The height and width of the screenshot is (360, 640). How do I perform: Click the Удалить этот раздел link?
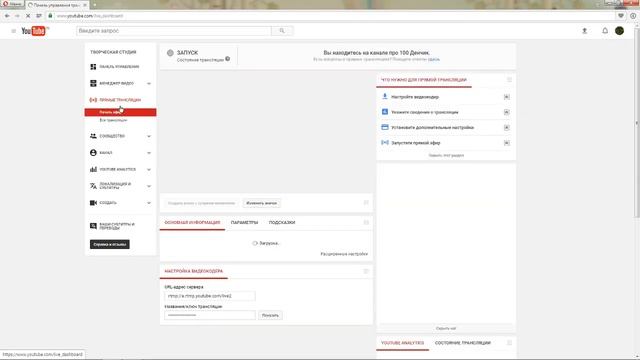click(446, 156)
